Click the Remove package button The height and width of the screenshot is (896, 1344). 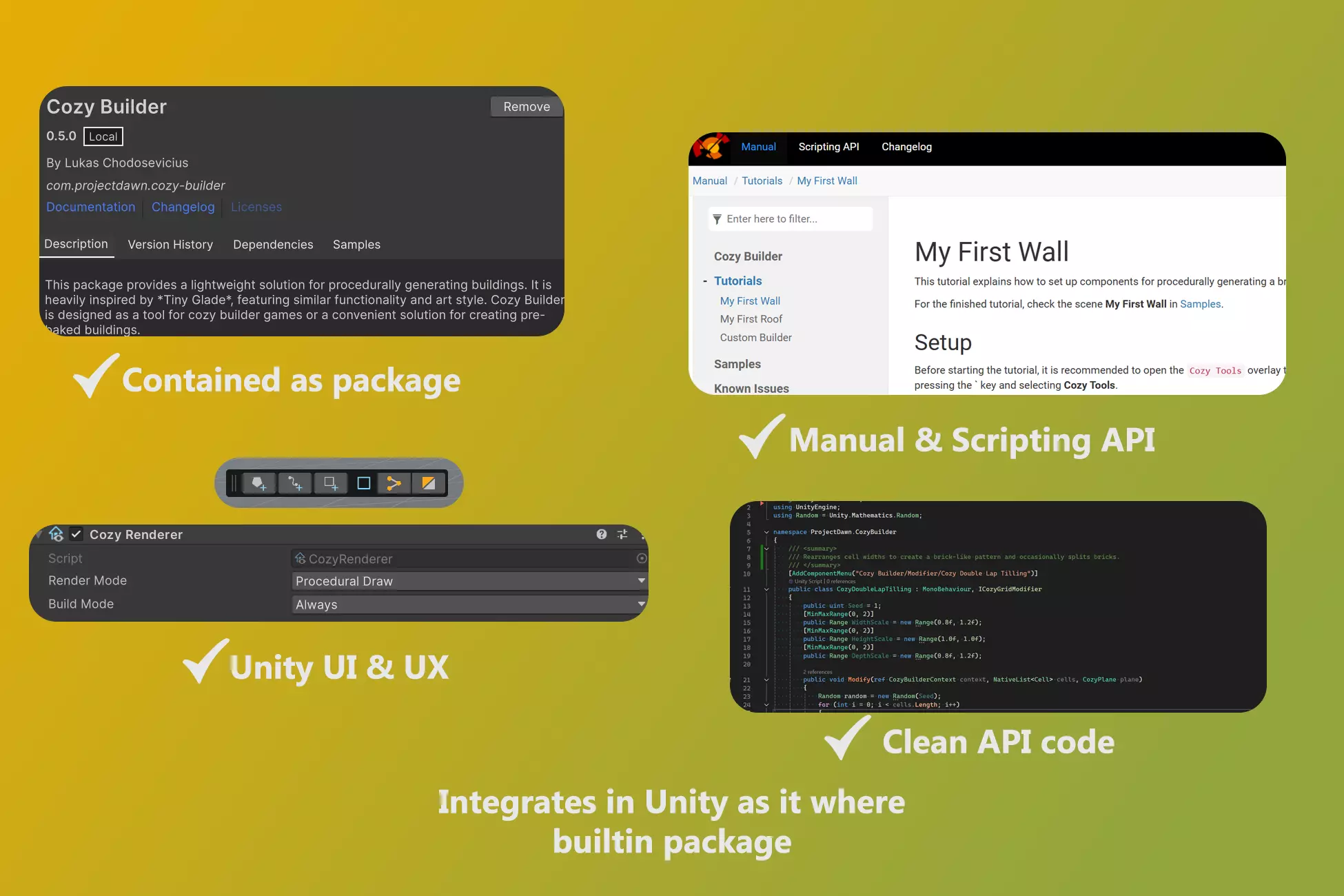(527, 107)
